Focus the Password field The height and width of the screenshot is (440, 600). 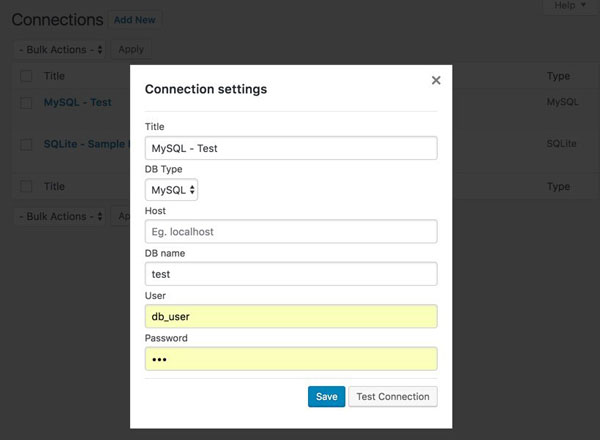291,359
